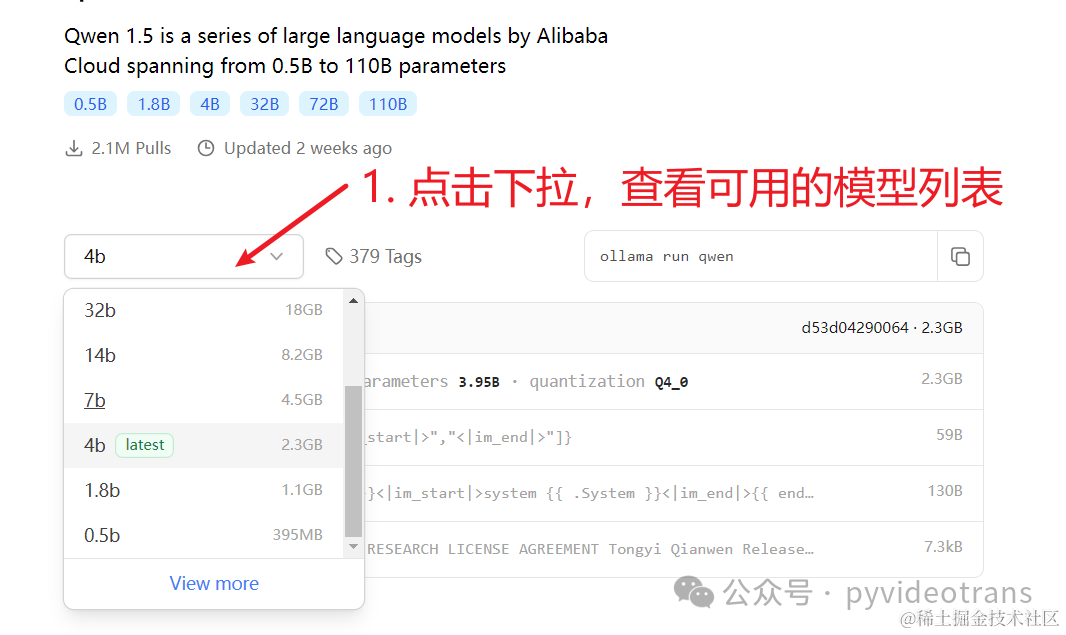Click the Updated 2 weeks ago text
The height and width of the screenshot is (635, 1066).
point(308,148)
